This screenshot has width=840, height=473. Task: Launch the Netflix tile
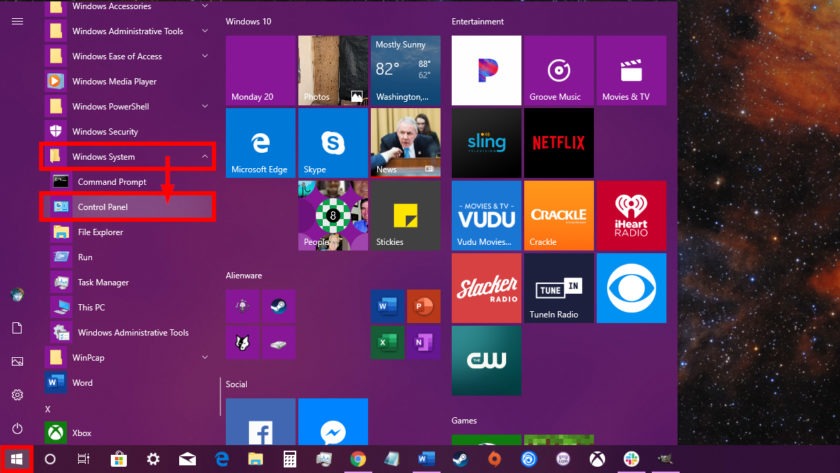coord(558,143)
